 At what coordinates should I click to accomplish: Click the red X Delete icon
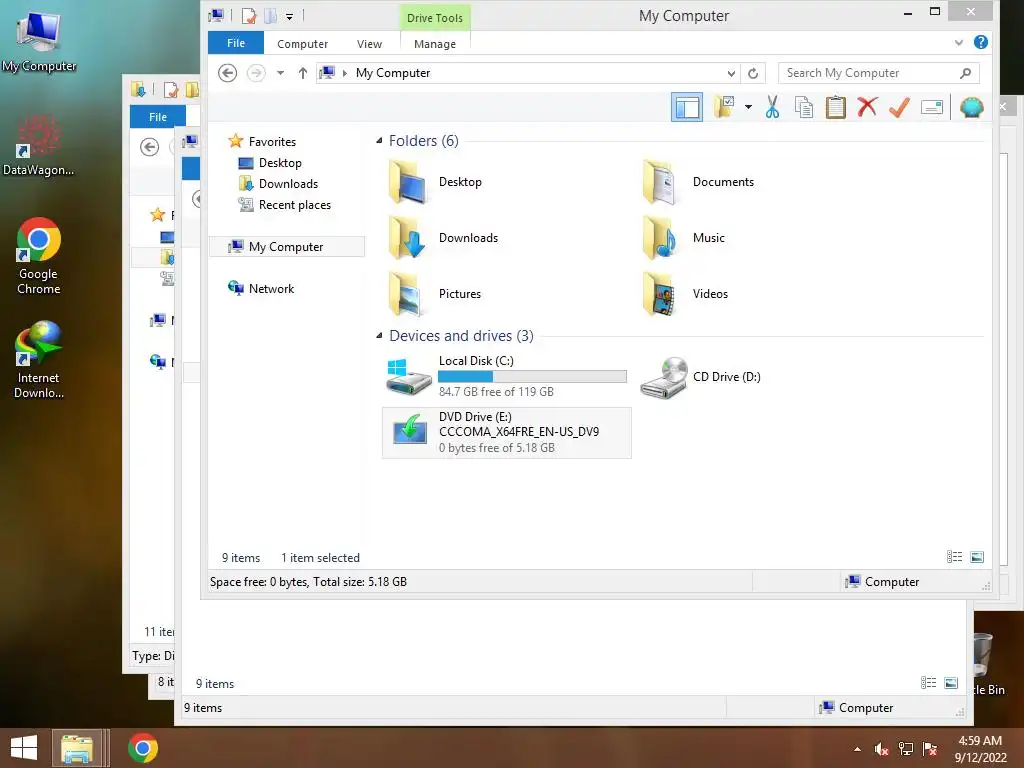(x=867, y=107)
